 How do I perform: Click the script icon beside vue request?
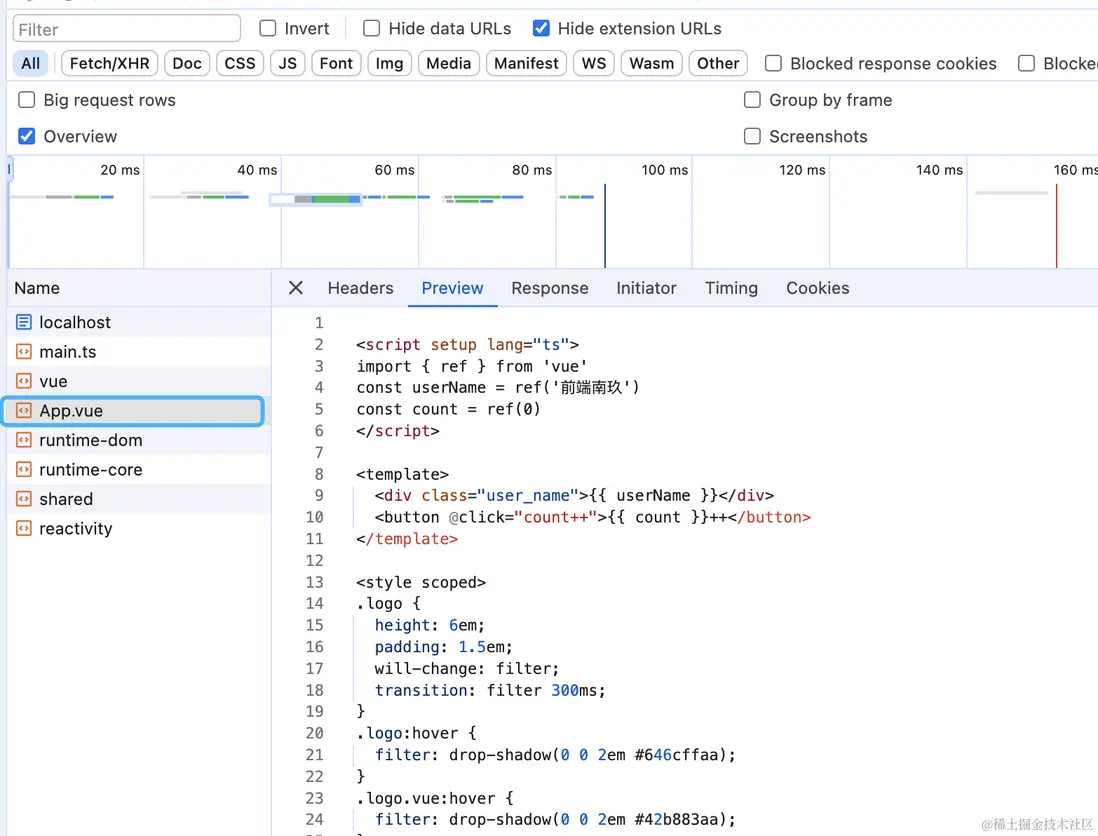pos(24,381)
